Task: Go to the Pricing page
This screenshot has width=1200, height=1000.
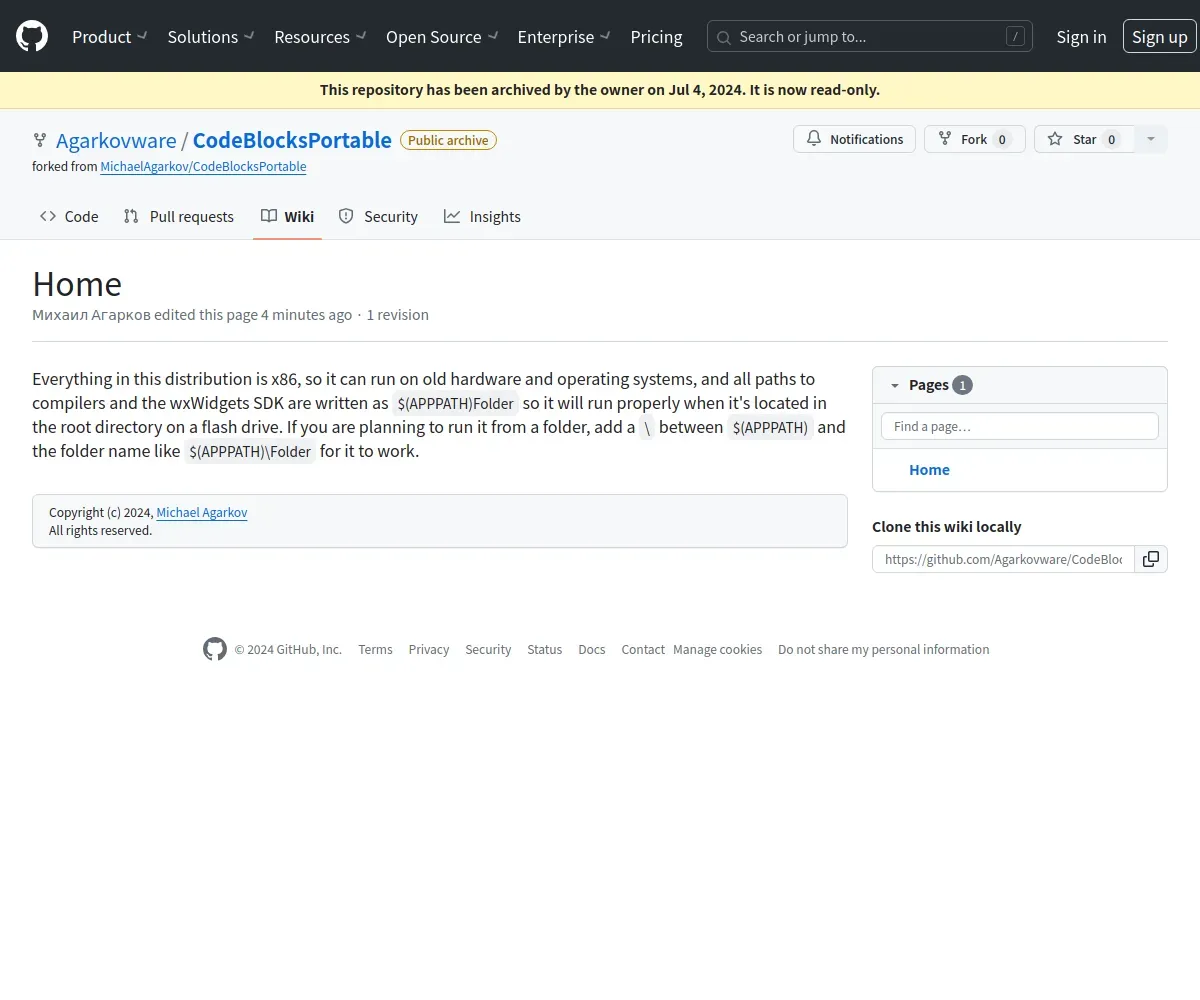Action: [x=656, y=36]
